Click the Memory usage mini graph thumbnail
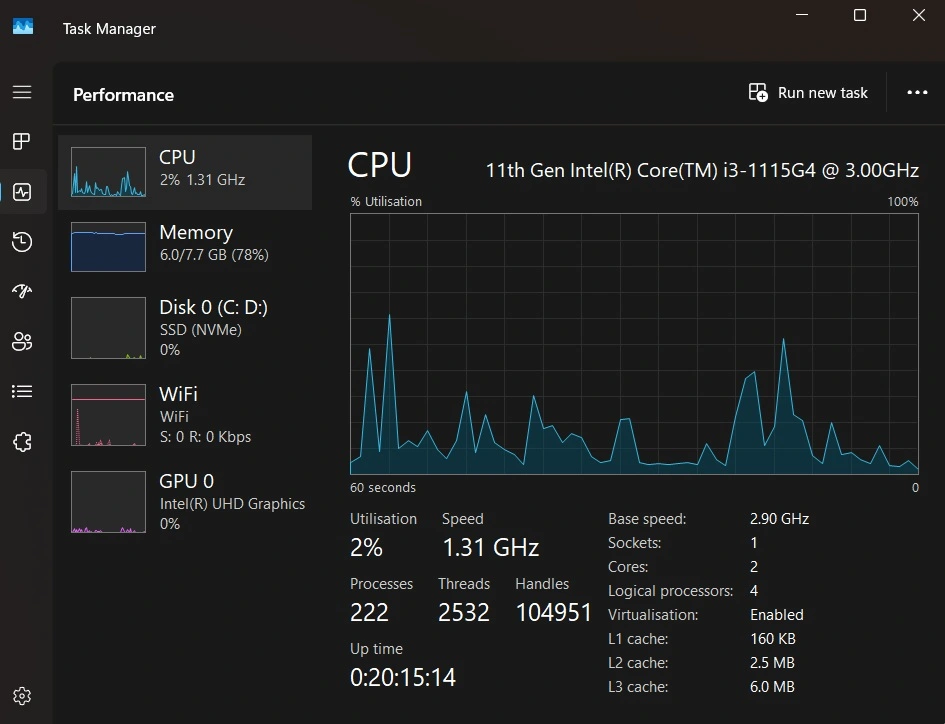The height and width of the screenshot is (724, 945). coord(108,247)
